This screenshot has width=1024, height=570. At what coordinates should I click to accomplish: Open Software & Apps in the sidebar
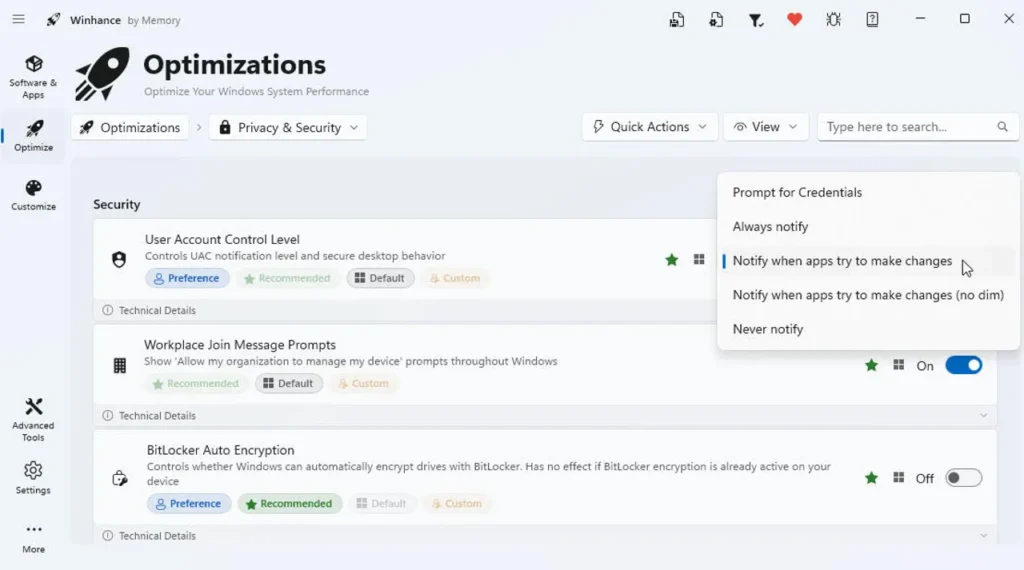33,77
